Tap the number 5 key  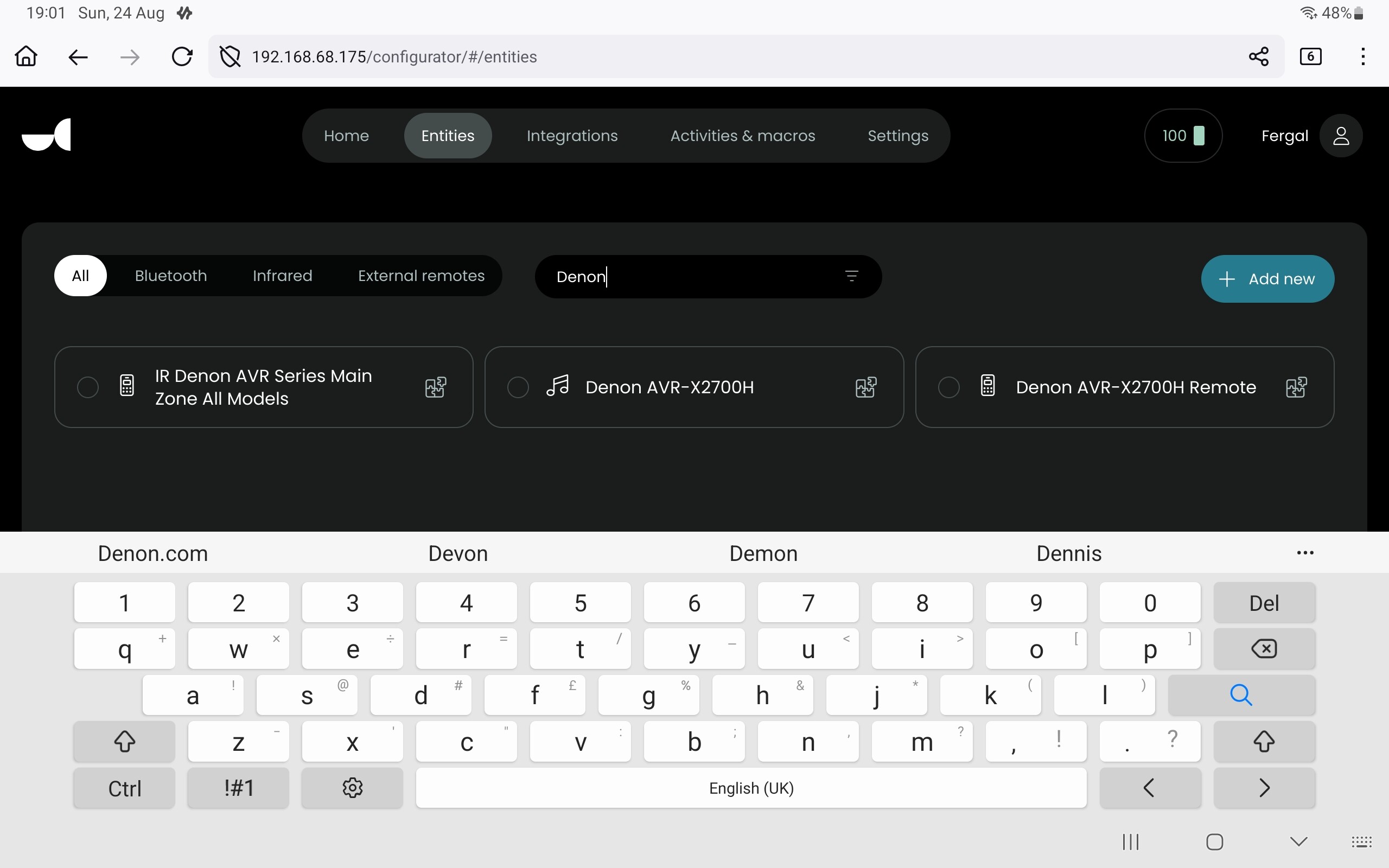click(580, 603)
